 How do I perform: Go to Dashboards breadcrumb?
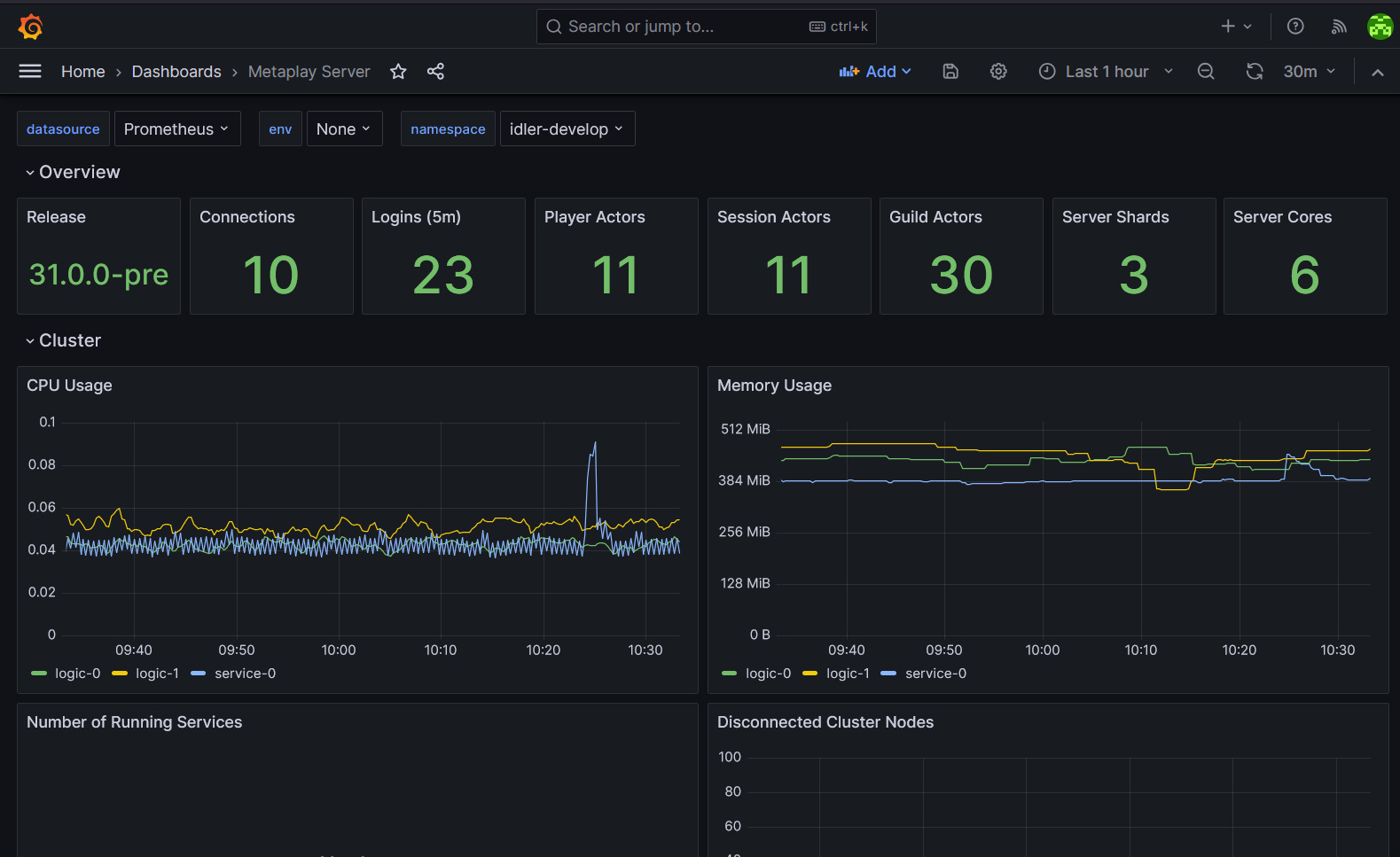coord(176,72)
